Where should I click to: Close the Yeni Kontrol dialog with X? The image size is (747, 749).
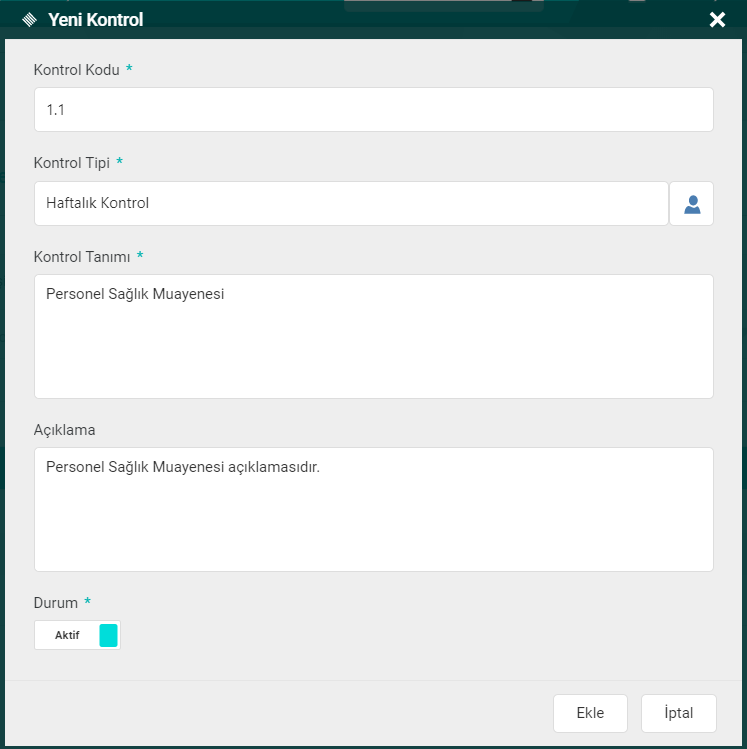pos(717,20)
